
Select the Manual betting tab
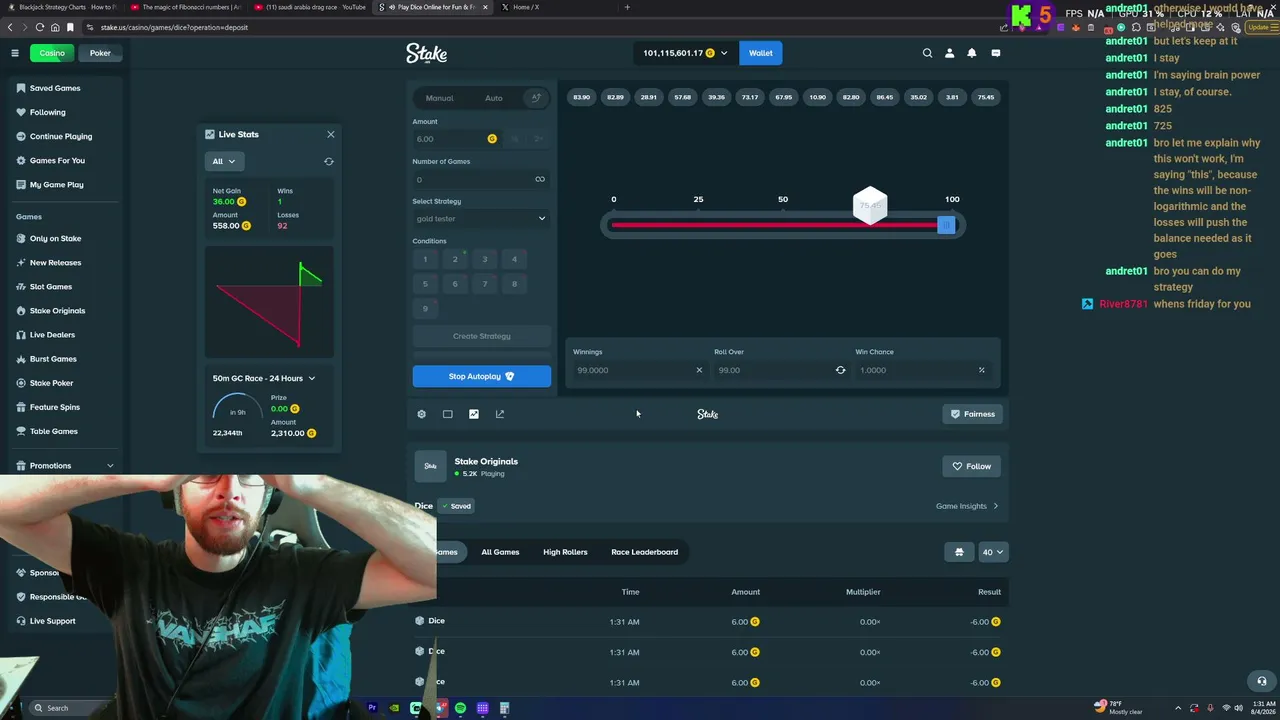(x=439, y=98)
